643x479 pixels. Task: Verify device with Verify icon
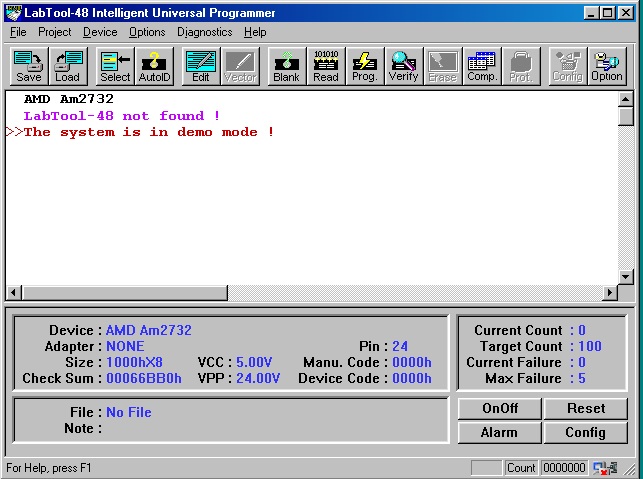click(x=404, y=66)
